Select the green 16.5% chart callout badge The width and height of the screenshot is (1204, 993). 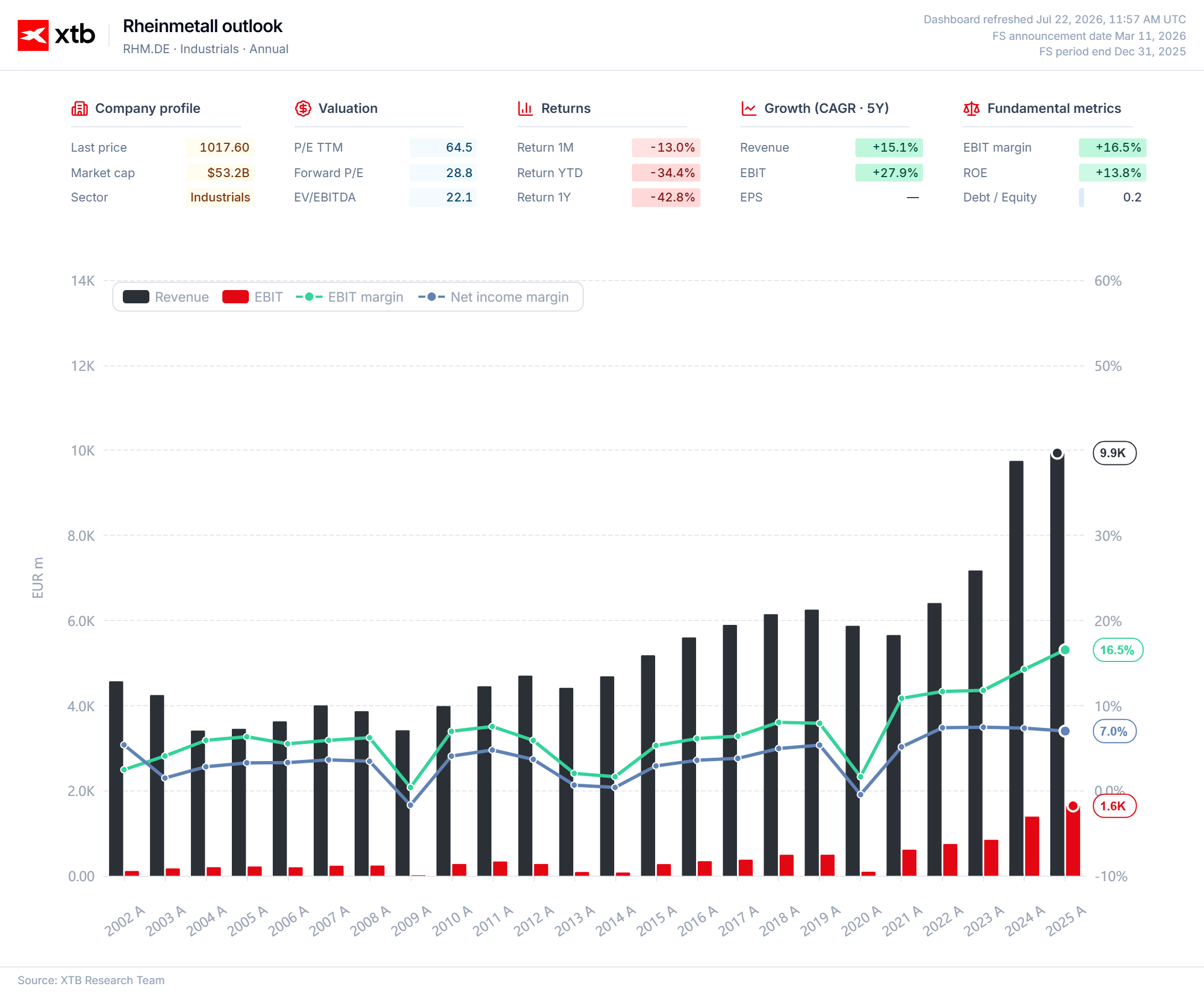click(1118, 650)
